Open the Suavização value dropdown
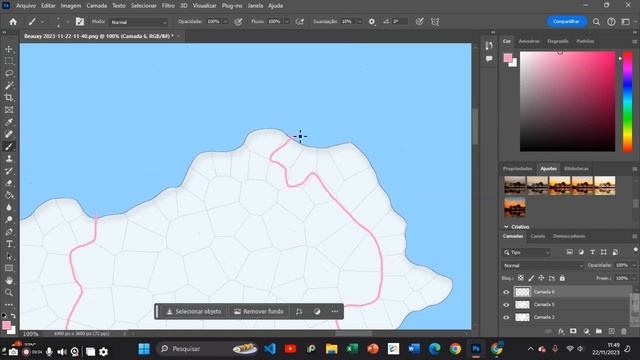 [x=359, y=22]
